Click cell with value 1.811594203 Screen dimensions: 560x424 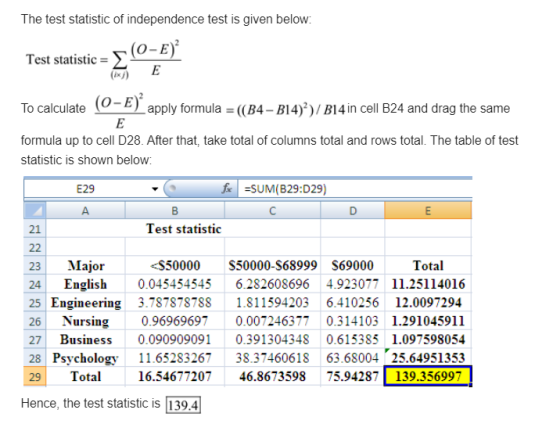pos(272,303)
